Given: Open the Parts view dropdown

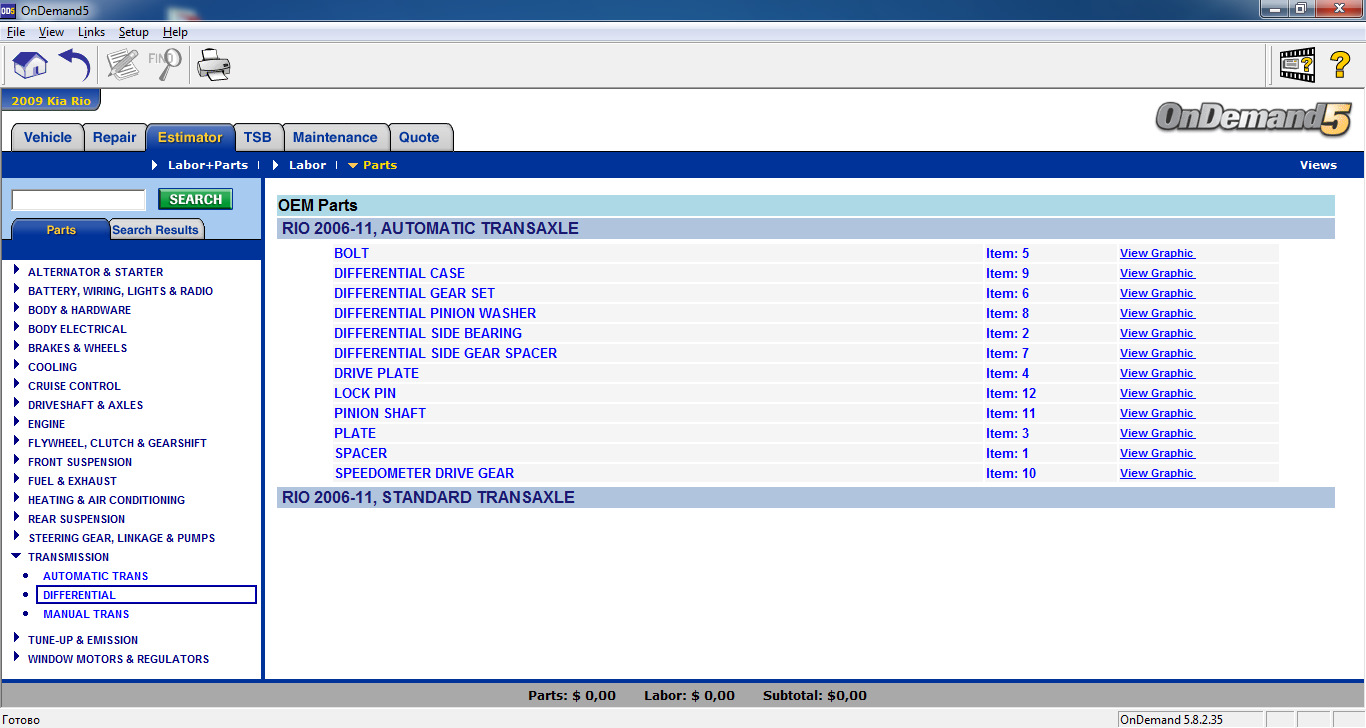Looking at the screenshot, I should coord(372,165).
